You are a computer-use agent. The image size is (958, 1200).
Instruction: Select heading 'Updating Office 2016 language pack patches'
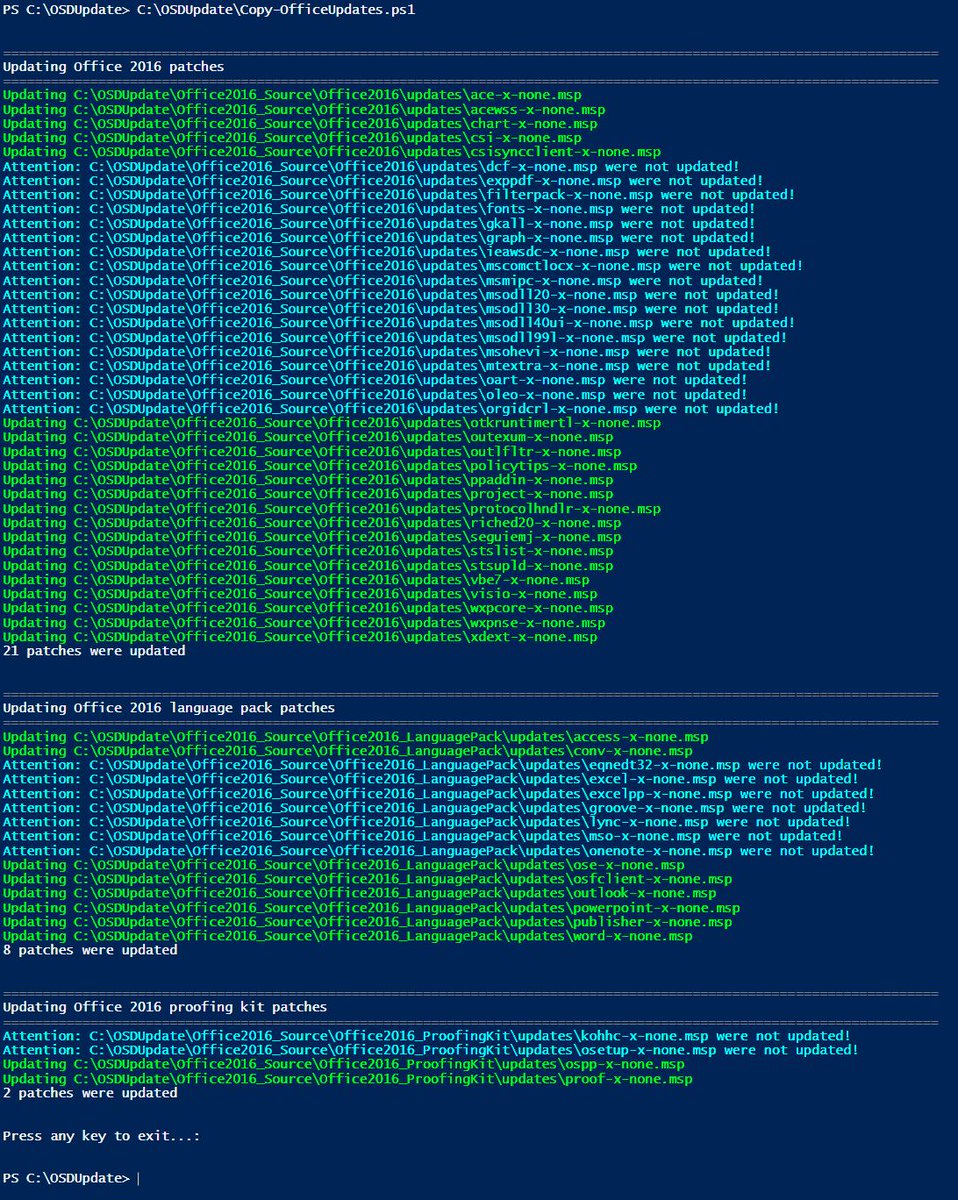(169, 708)
